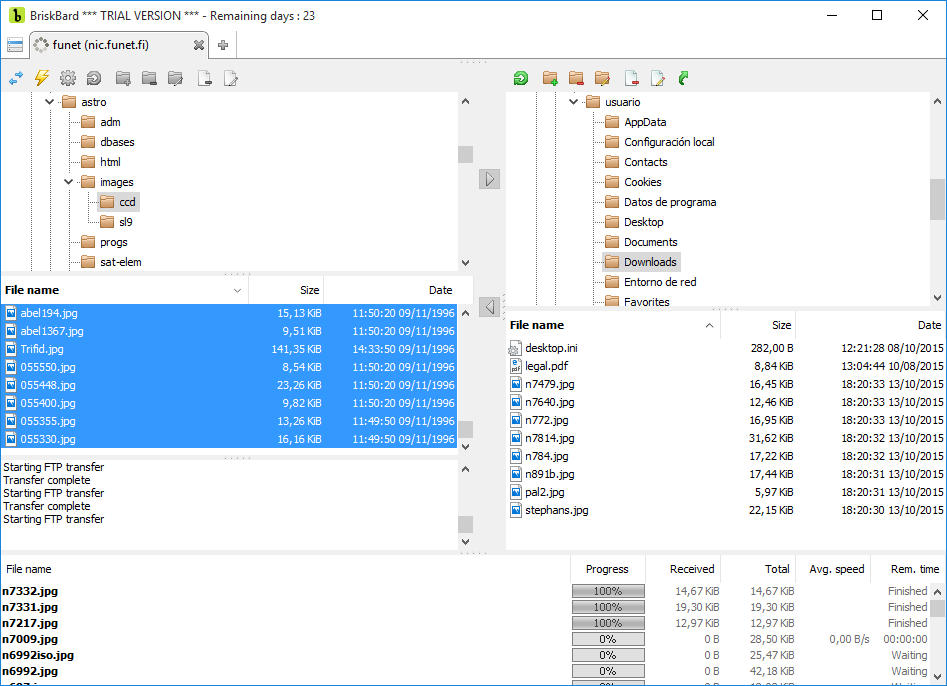The height and width of the screenshot is (686, 947).
Task: Sort local files by Date column
Action: pos(870,325)
